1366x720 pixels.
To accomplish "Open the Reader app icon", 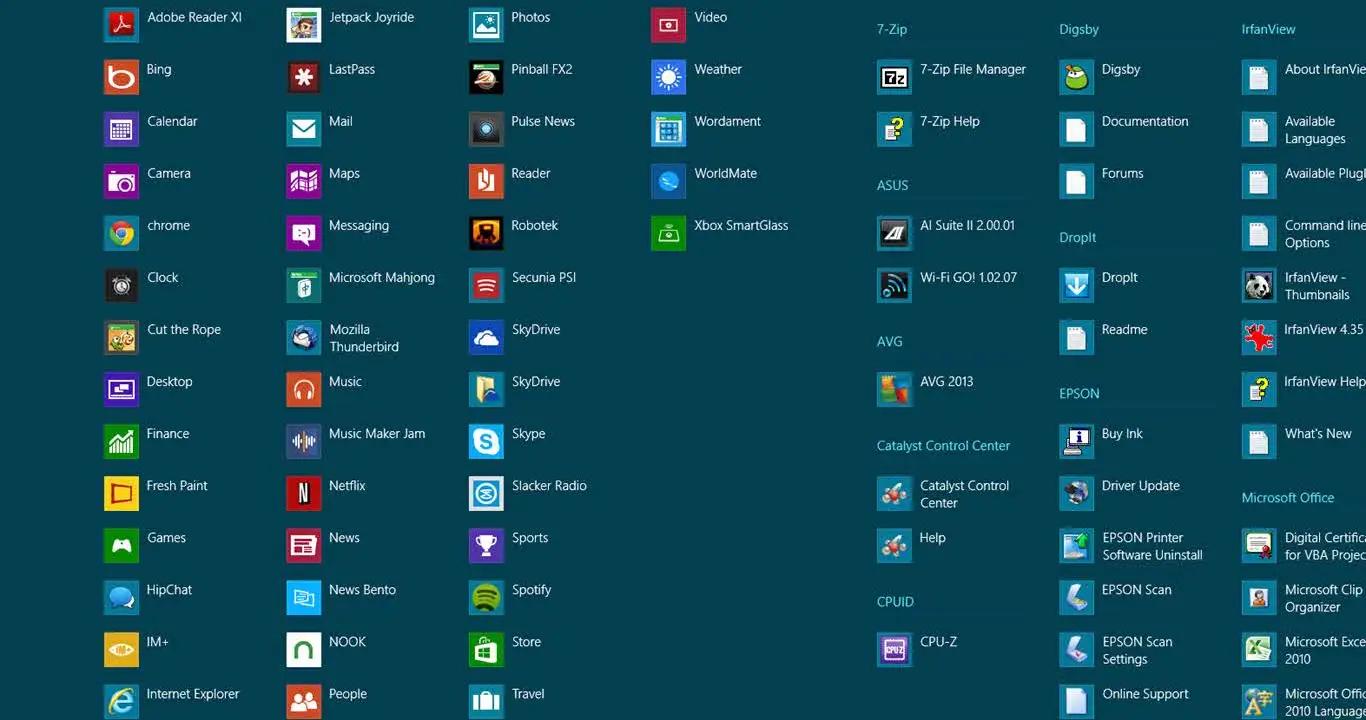I will [x=486, y=181].
